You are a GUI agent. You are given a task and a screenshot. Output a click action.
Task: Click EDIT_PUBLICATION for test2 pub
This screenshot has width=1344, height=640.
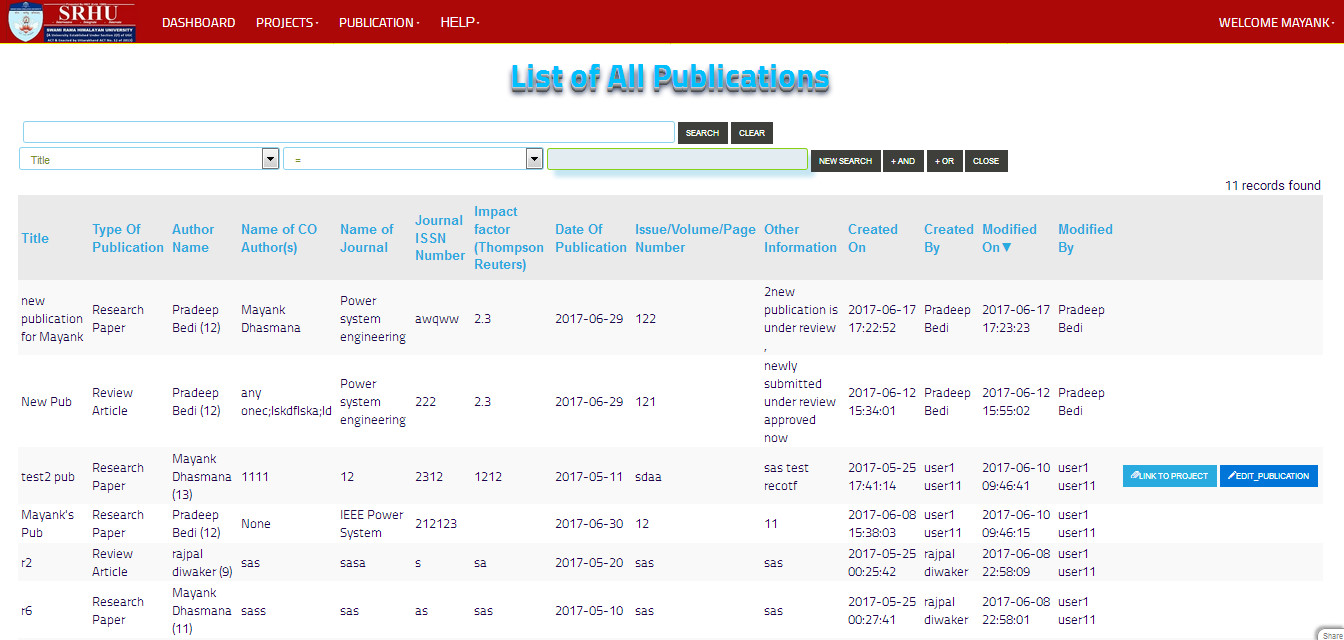click(x=1269, y=476)
